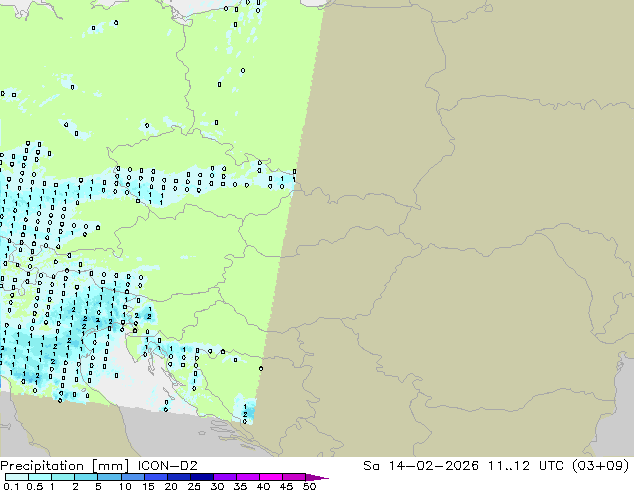Click legend value "50"
This screenshot has height=490, width=634.
tap(309, 486)
